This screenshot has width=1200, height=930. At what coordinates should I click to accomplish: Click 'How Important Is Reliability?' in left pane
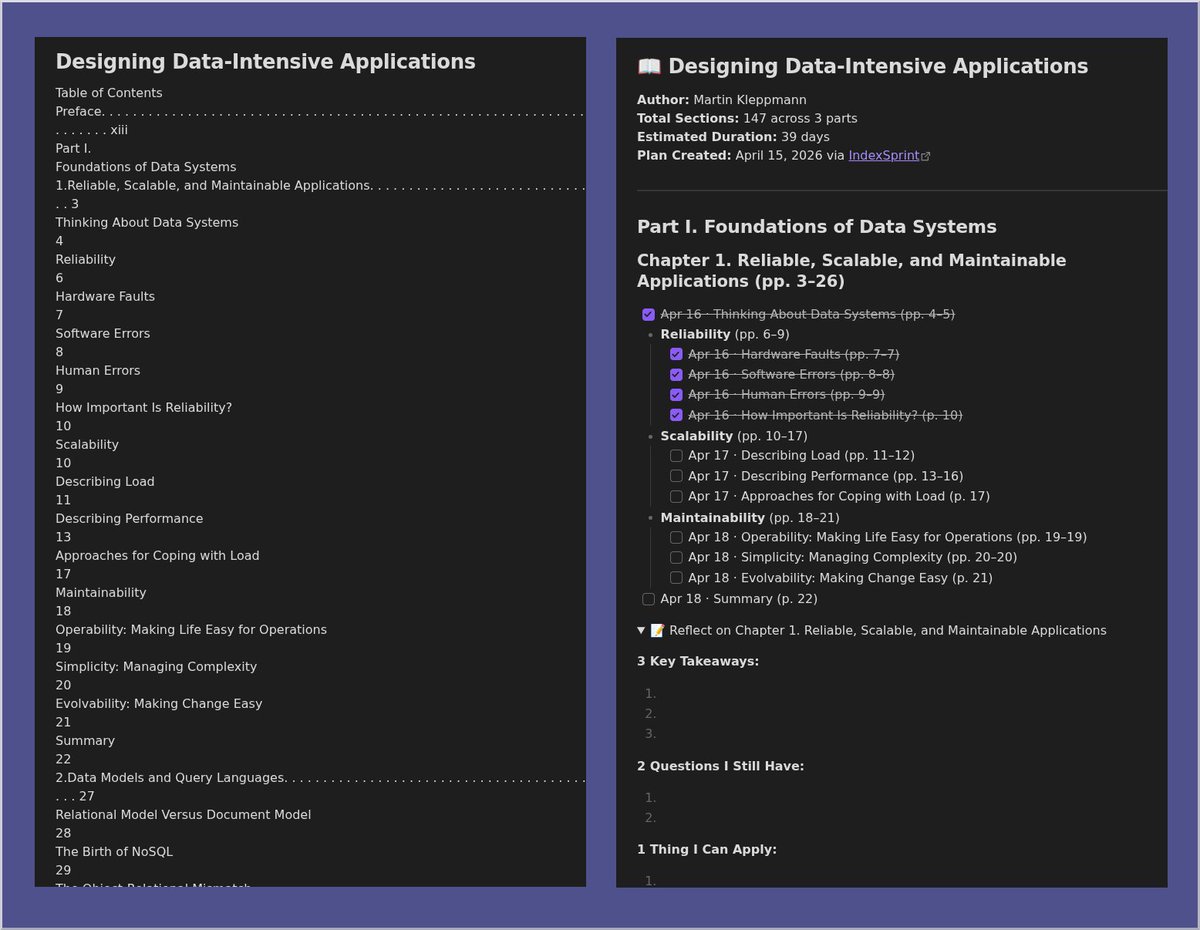[144, 407]
